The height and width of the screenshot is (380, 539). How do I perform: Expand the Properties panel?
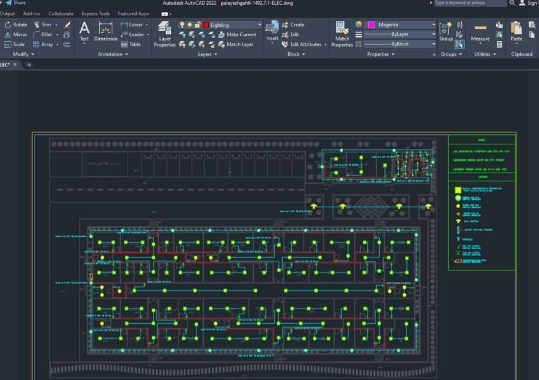pos(381,54)
